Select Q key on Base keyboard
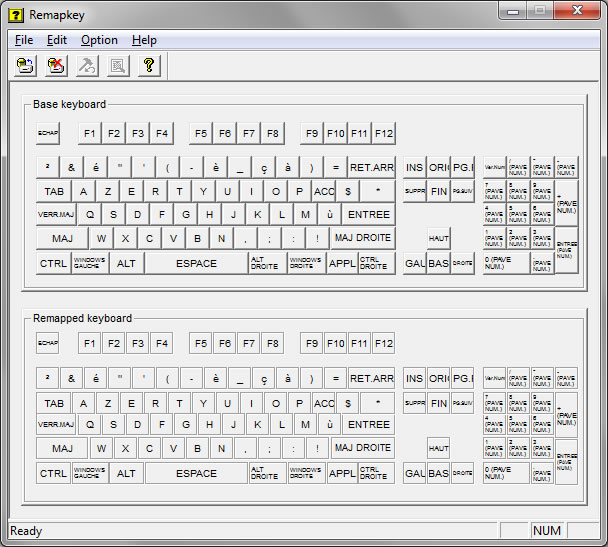 pyautogui.click(x=90, y=214)
